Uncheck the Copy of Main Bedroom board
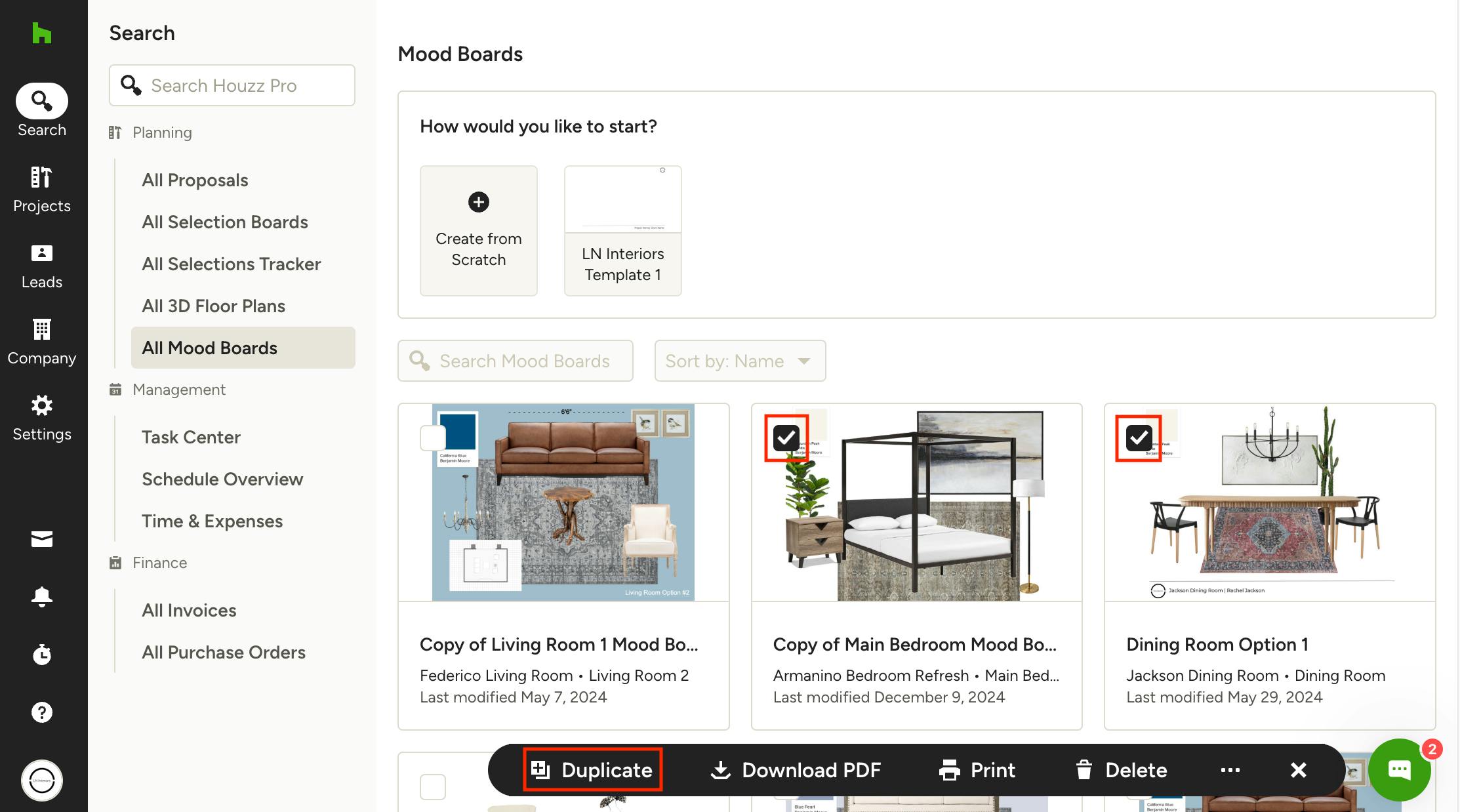 (x=786, y=437)
